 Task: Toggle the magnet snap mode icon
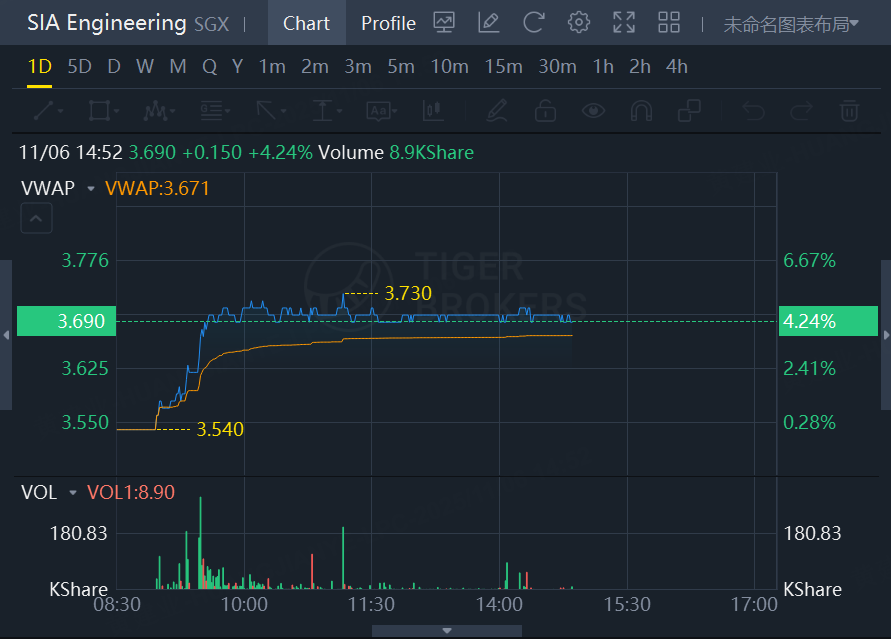[641, 111]
